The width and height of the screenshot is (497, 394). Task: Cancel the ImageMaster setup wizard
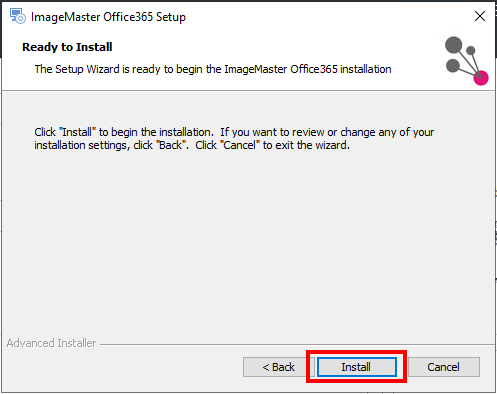[444, 367]
